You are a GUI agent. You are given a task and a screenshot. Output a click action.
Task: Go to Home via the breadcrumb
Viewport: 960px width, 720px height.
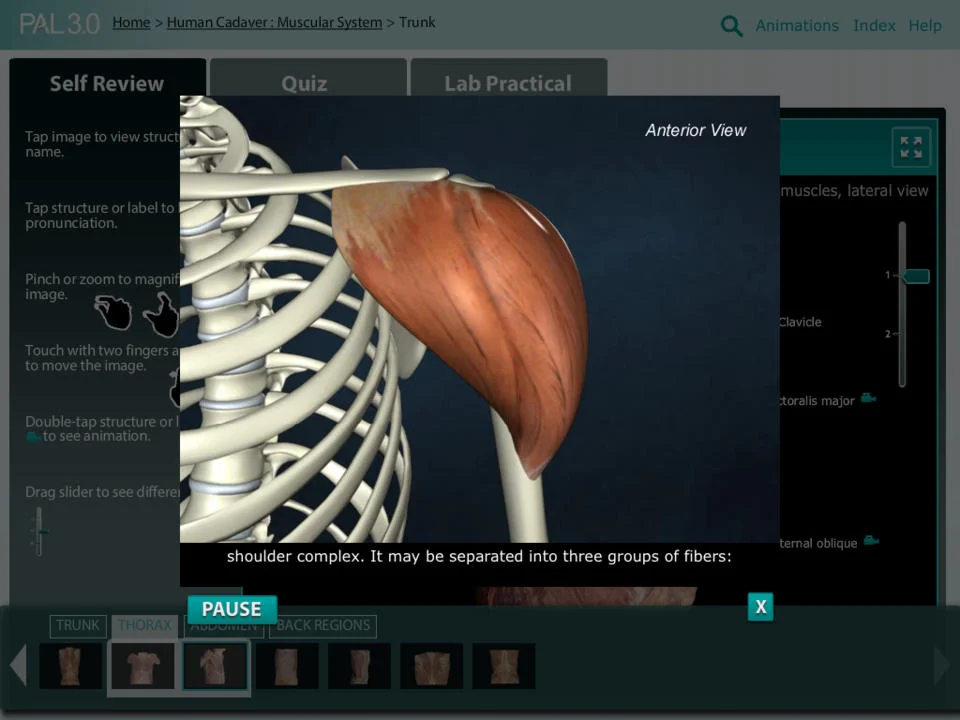click(x=131, y=22)
